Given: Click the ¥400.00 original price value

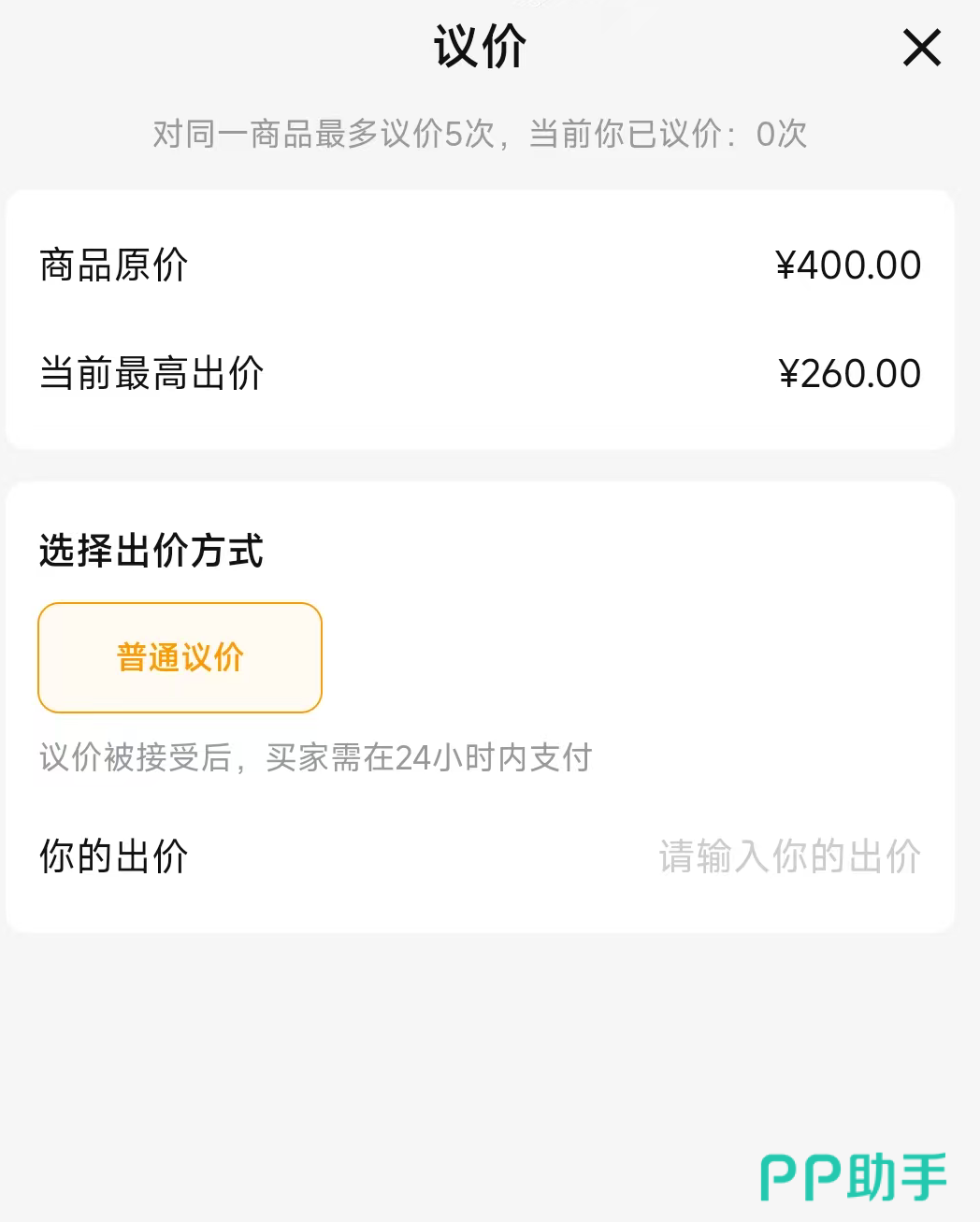Looking at the screenshot, I should pyautogui.click(x=848, y=266).
